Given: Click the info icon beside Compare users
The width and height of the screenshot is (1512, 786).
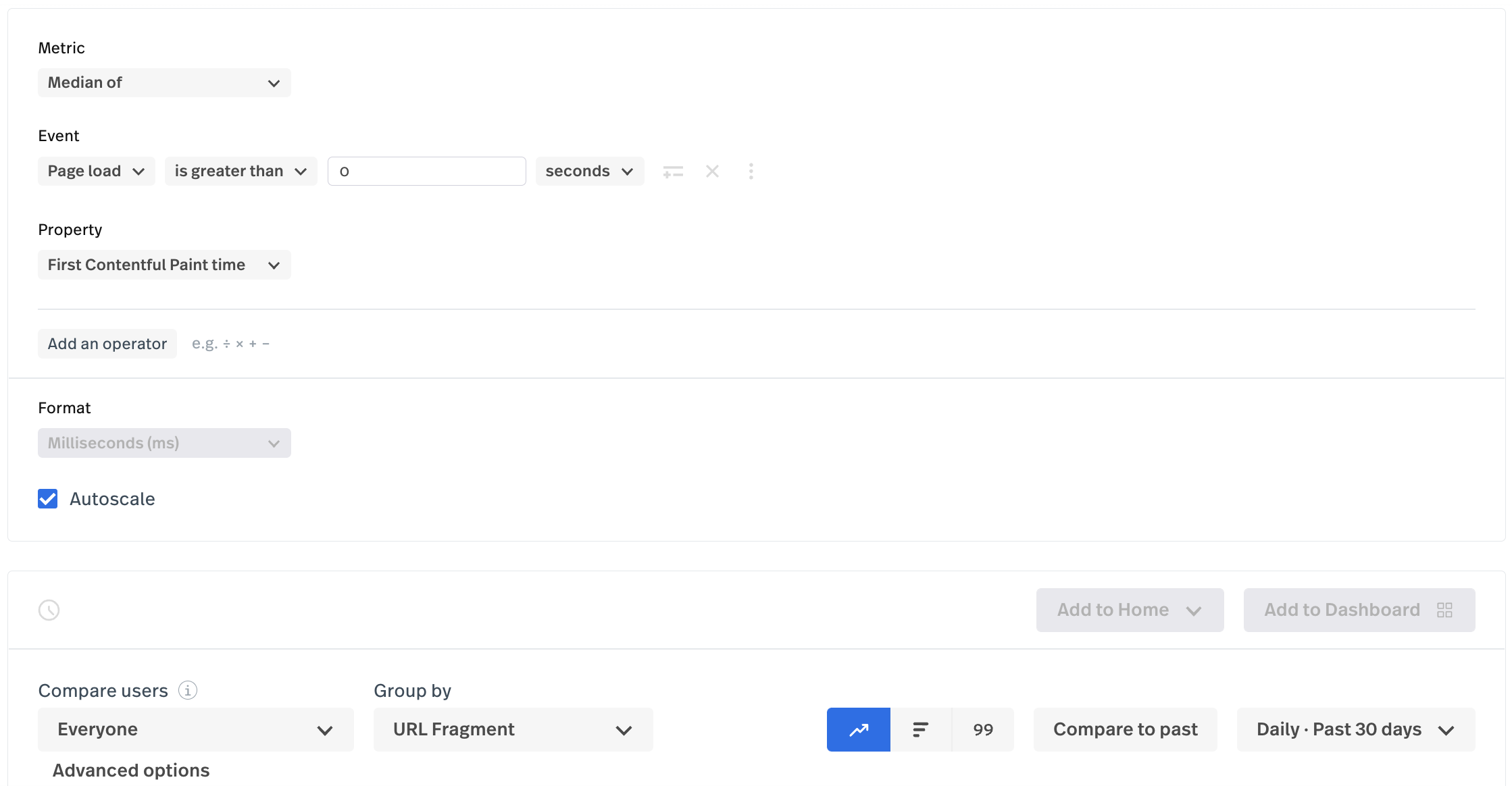Looking at the screenshot, I should pyautogui.click(x=188, y=690).
